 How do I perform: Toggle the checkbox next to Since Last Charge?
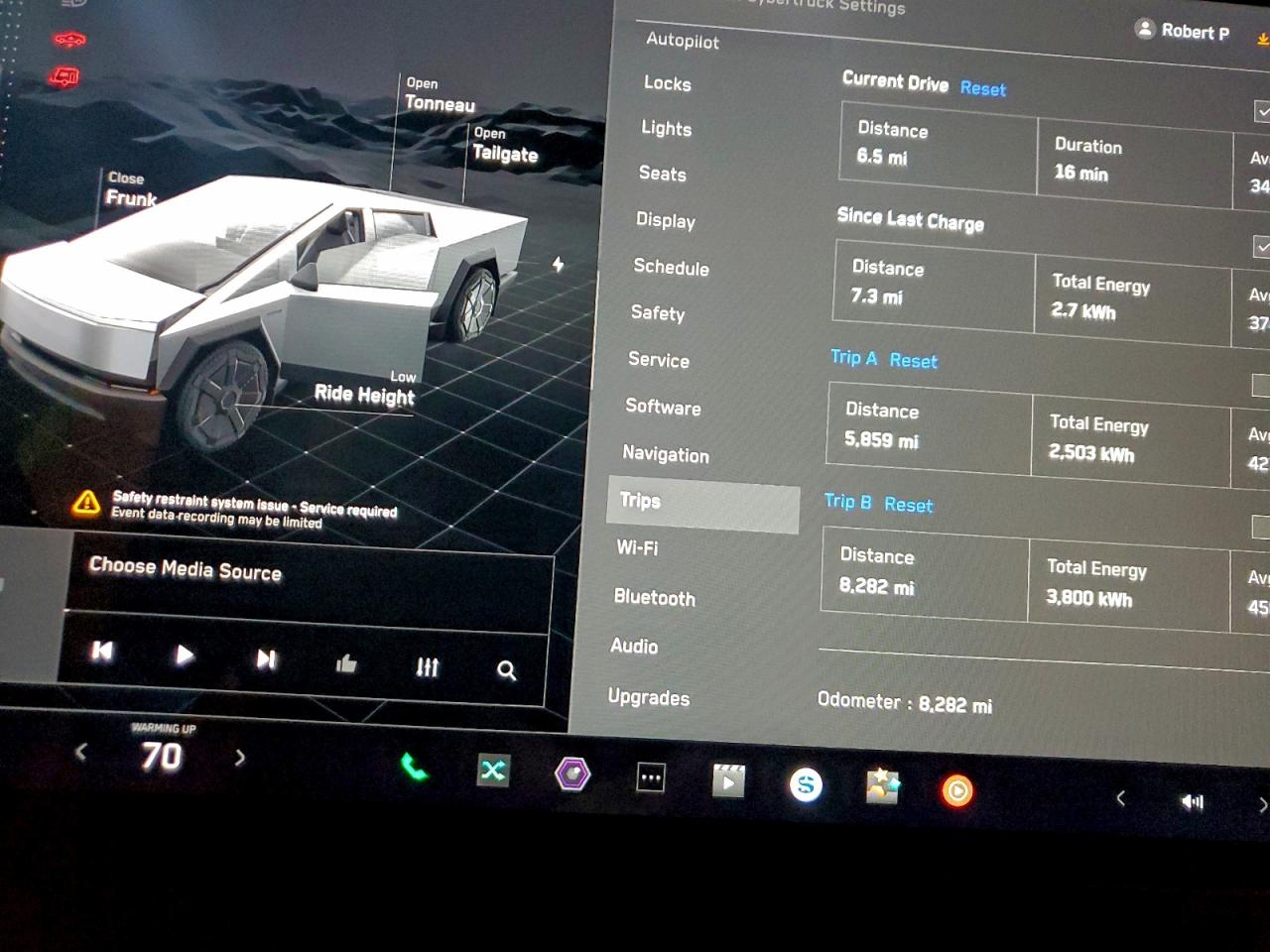(1263, 246)
